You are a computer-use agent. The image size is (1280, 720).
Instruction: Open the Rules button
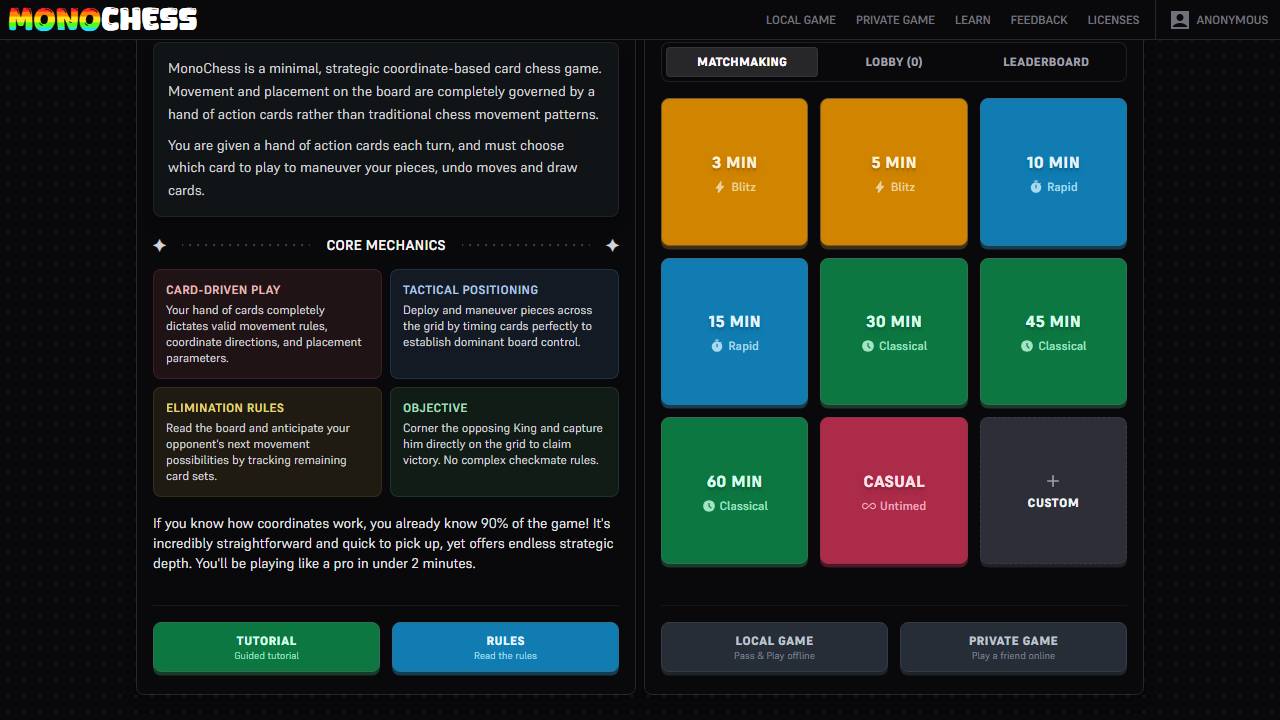point(505,647)
